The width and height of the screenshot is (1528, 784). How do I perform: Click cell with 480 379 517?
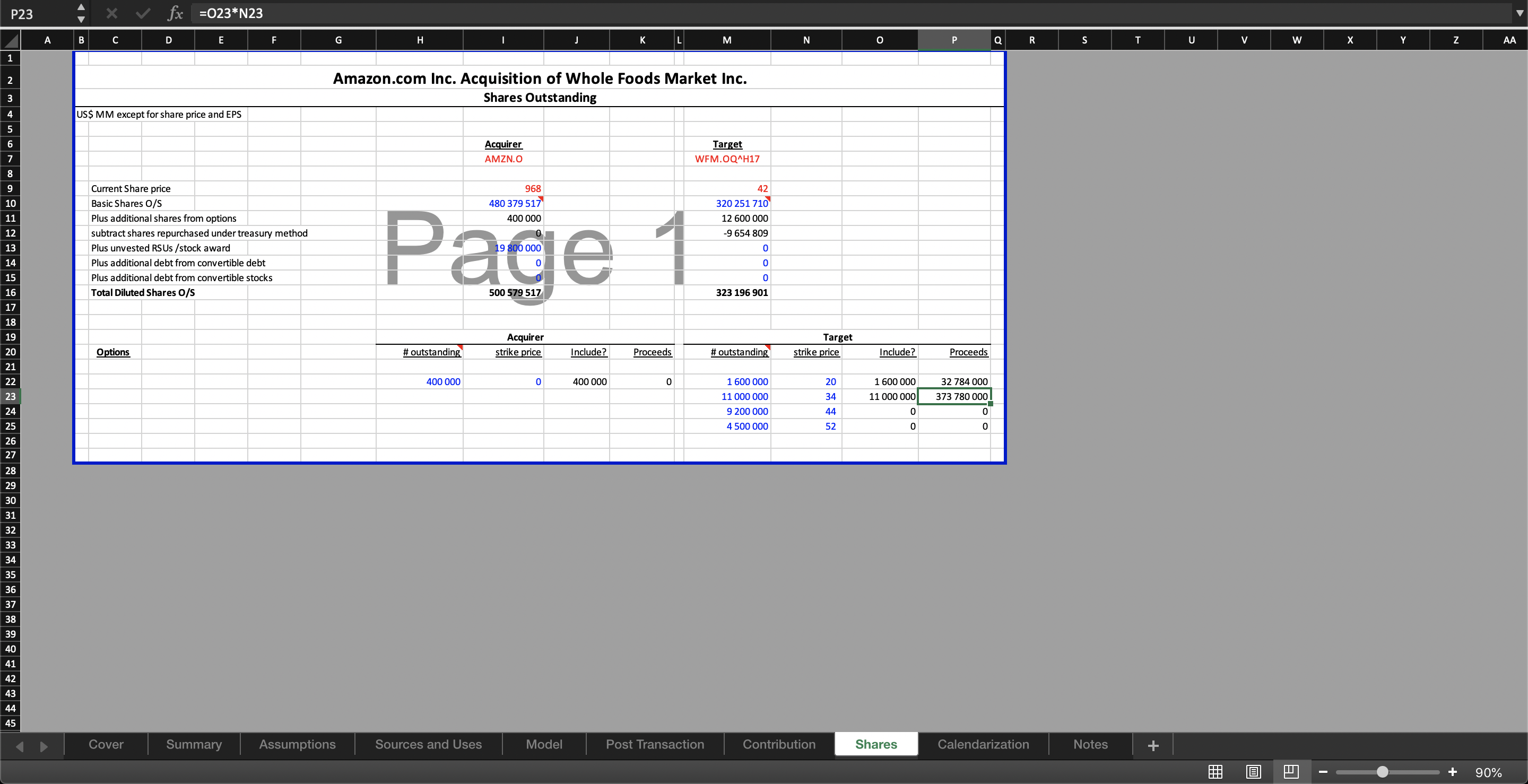(503, 203)
